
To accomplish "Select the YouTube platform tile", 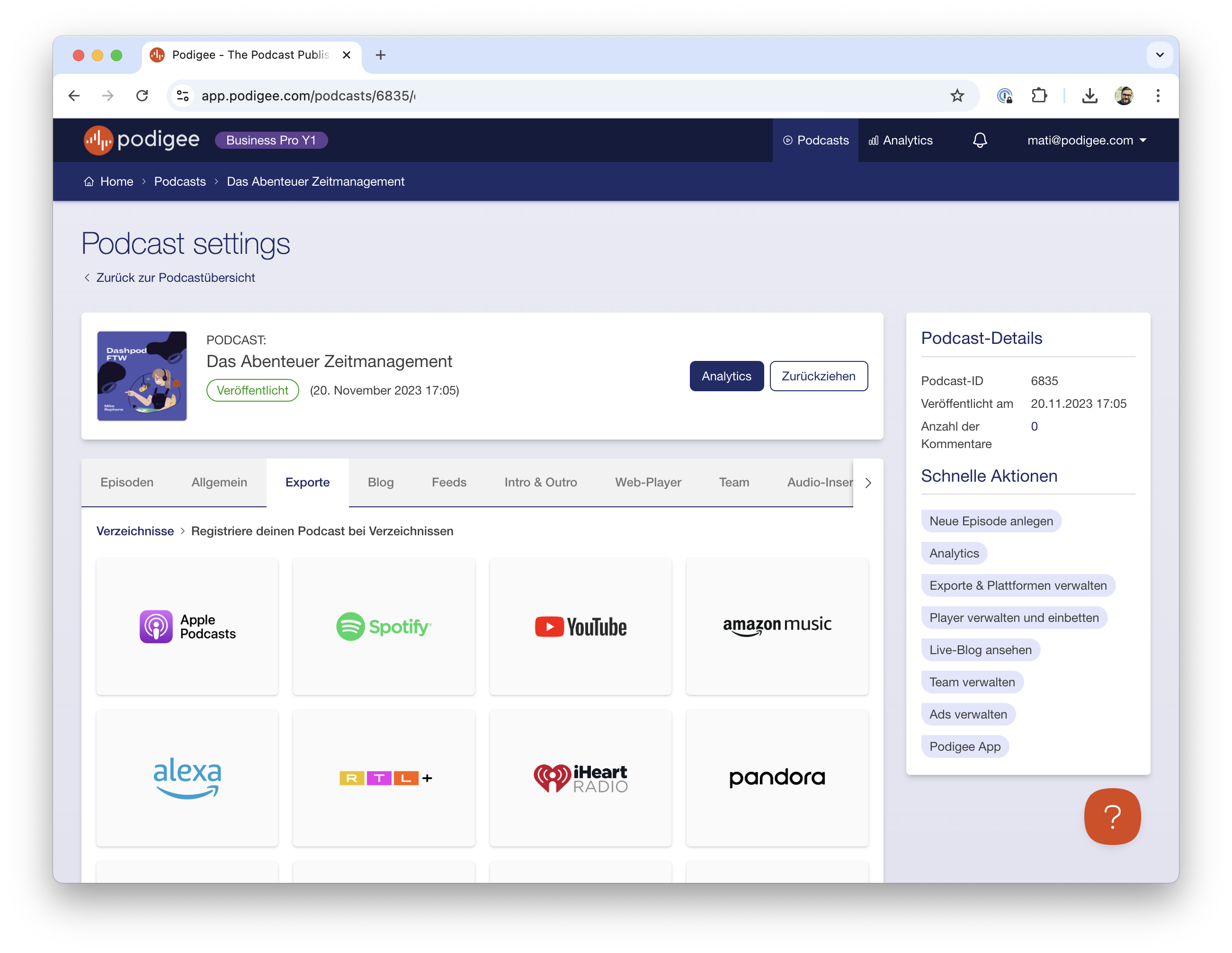I will point(580,626).
